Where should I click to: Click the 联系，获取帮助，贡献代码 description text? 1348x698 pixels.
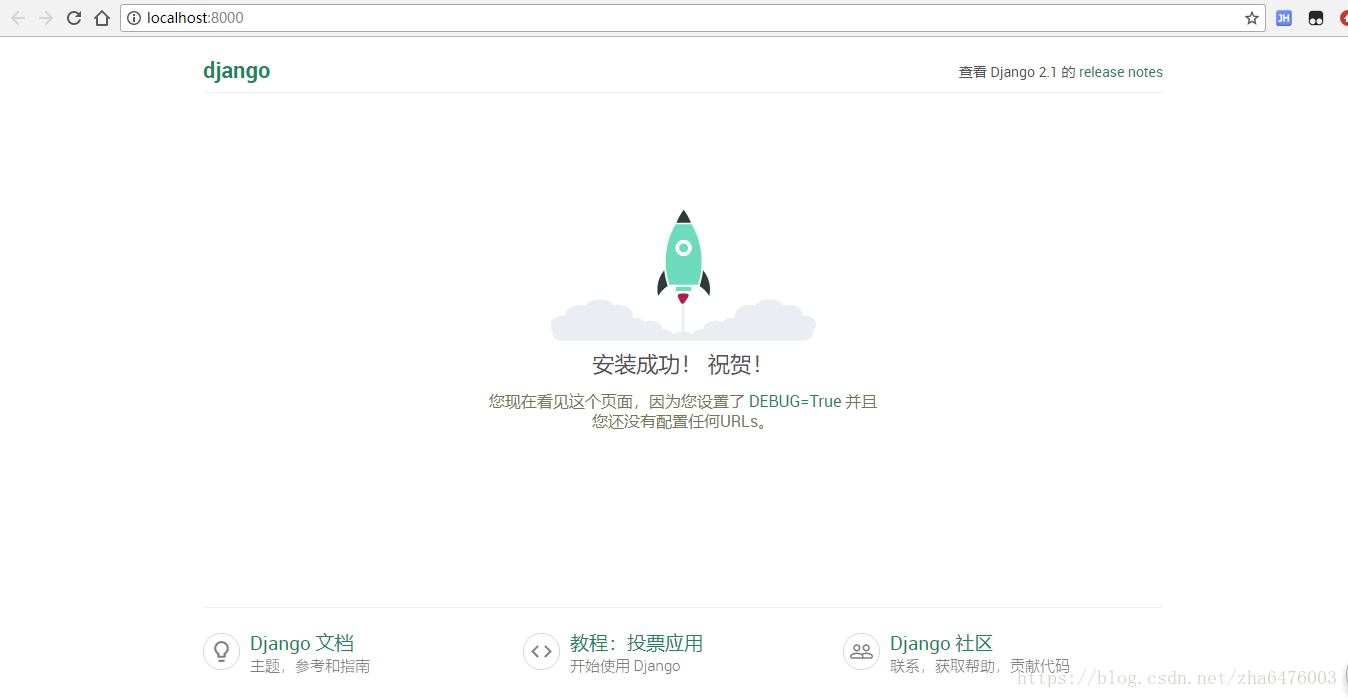(x=980, y=666)
